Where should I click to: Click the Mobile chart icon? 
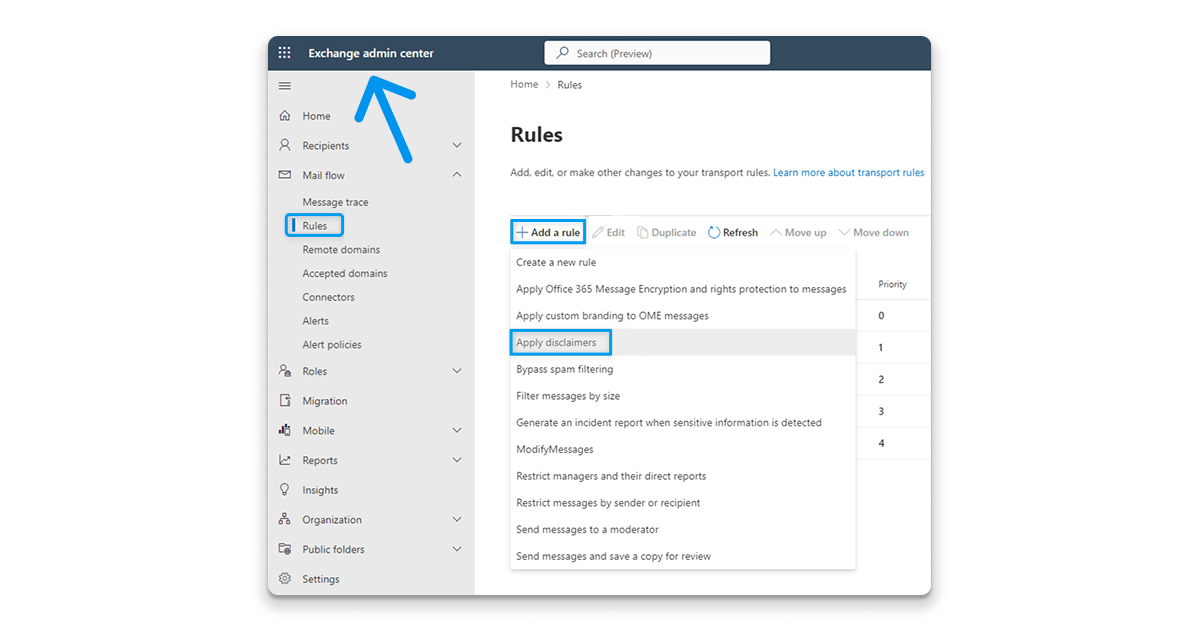[285, 431]
